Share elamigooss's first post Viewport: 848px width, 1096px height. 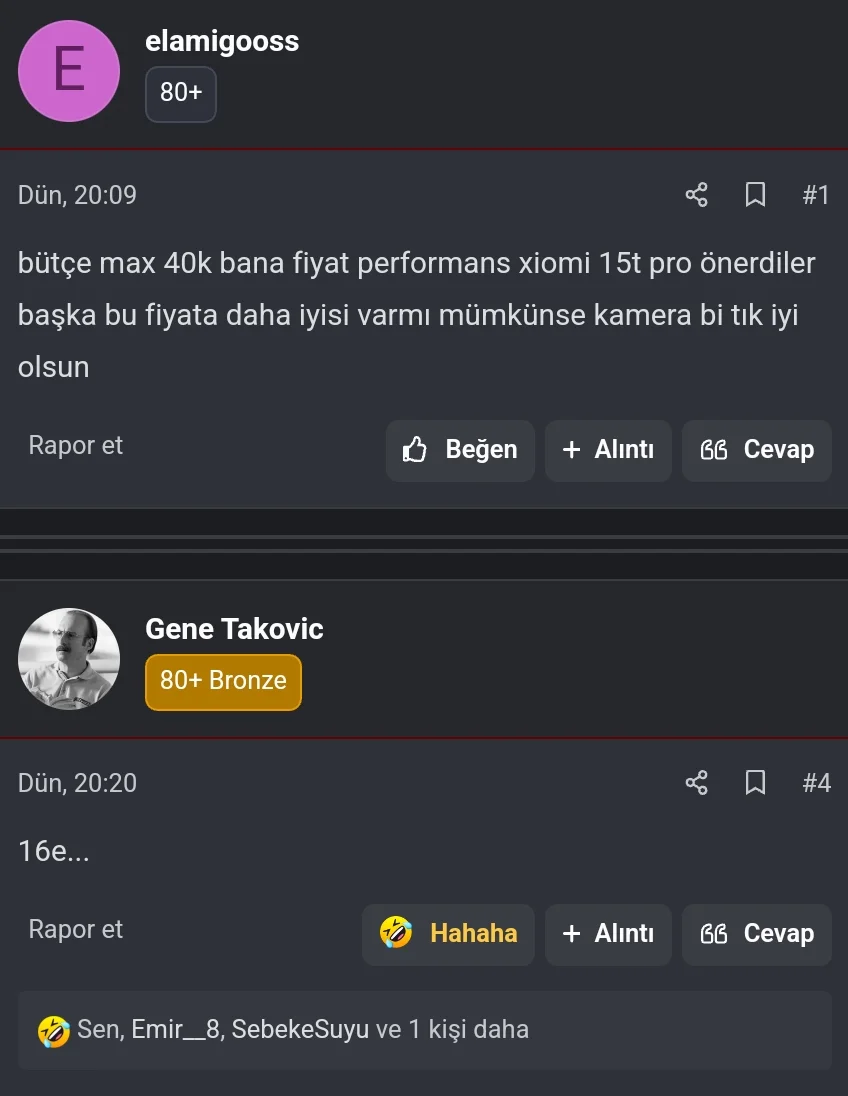pyautogui.click(x=696, y=194)
